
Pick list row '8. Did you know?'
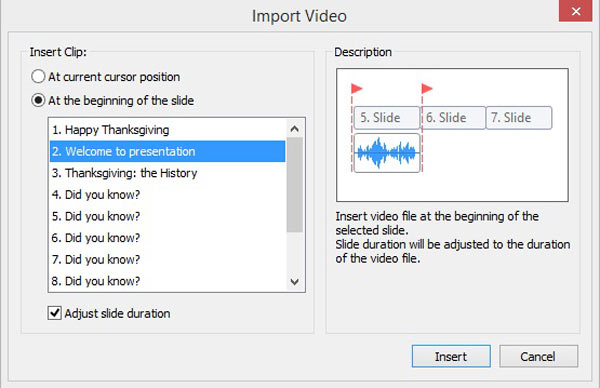pos(168,281)
